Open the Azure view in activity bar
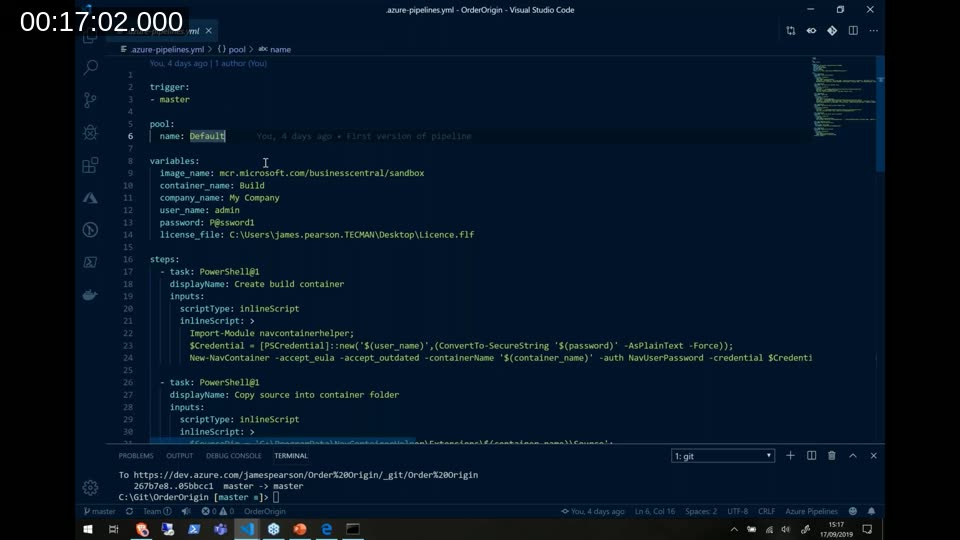The width and height of the screenshot is (960, 540). [91, 198]
